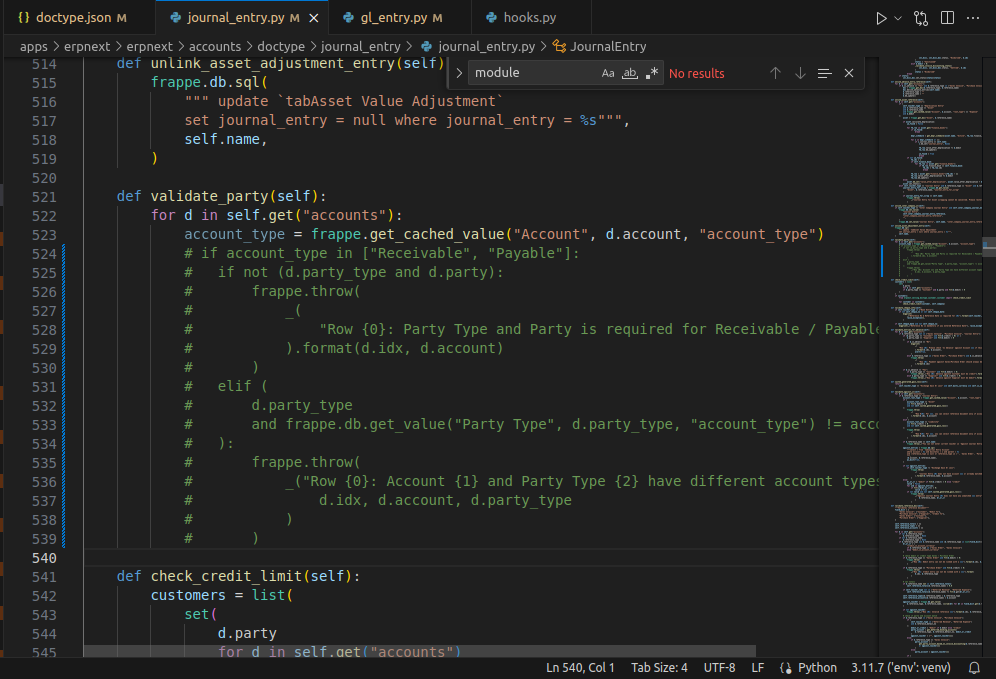
Task: Click the find input containing 'module'
Action: point(534,73)
